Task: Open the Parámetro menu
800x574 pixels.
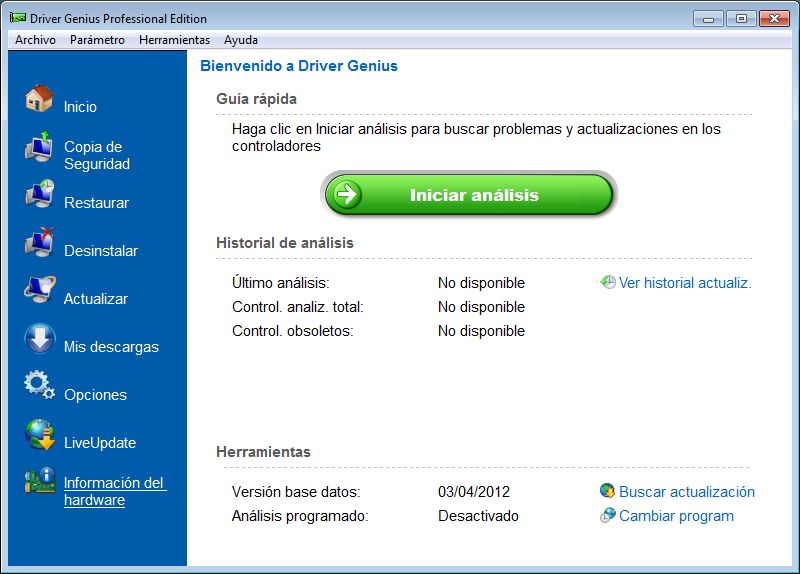Action: point(97,40)
